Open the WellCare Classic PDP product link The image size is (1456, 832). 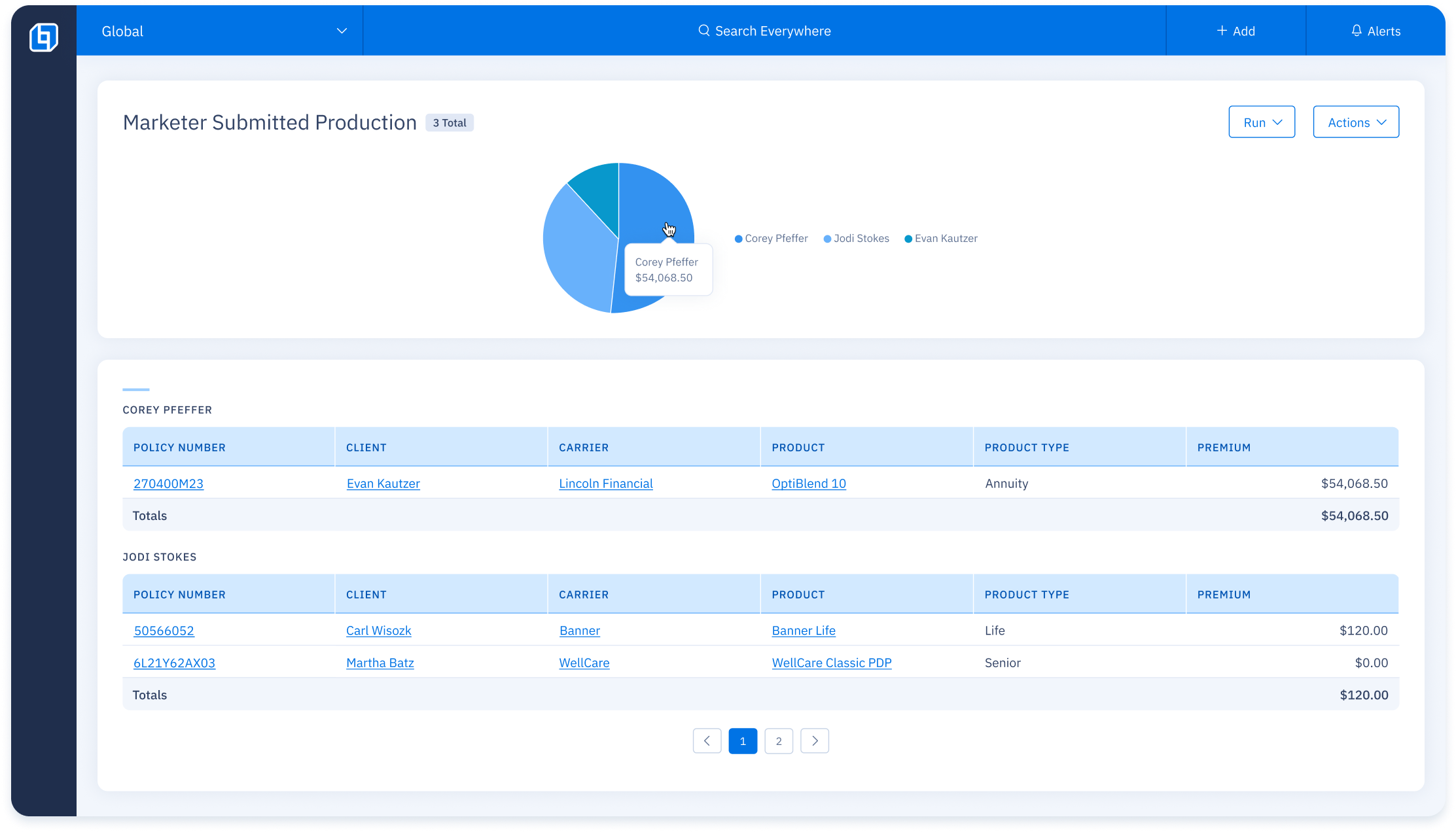[831, 663]
